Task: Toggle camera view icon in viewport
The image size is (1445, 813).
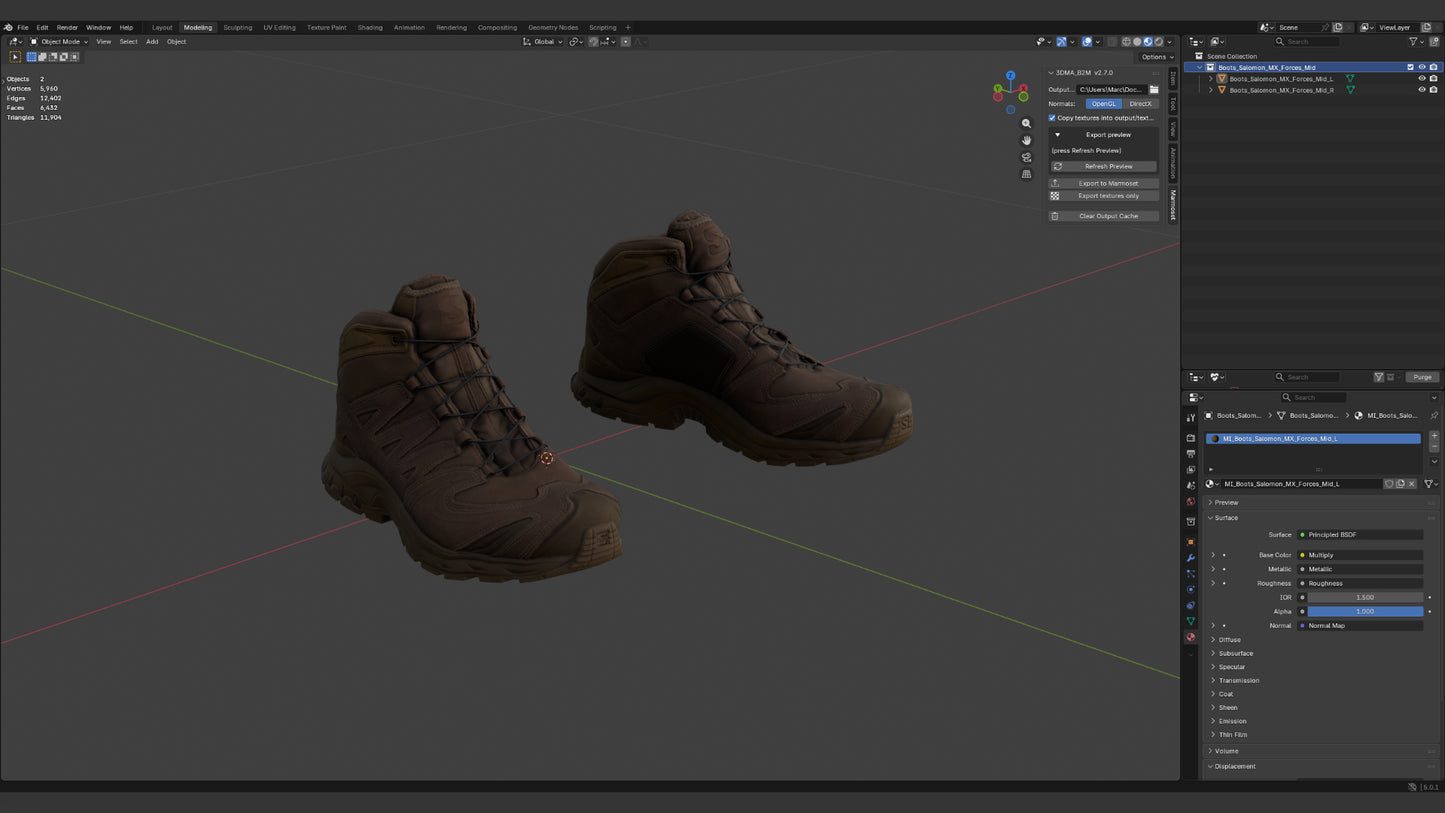Action: click(x=1026, y=157)
